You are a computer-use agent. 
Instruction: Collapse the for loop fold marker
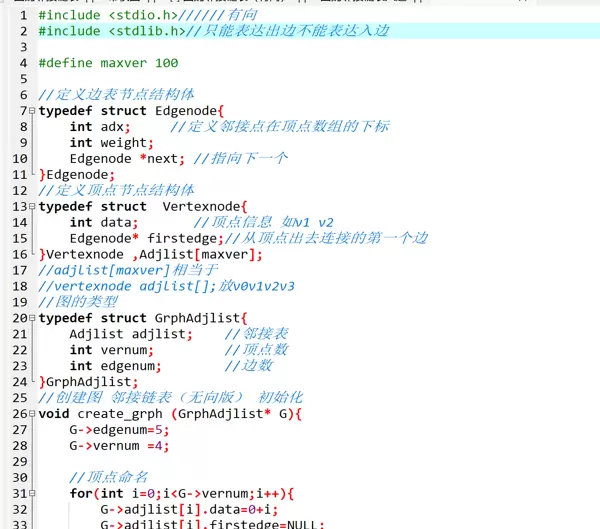point(33,493)
